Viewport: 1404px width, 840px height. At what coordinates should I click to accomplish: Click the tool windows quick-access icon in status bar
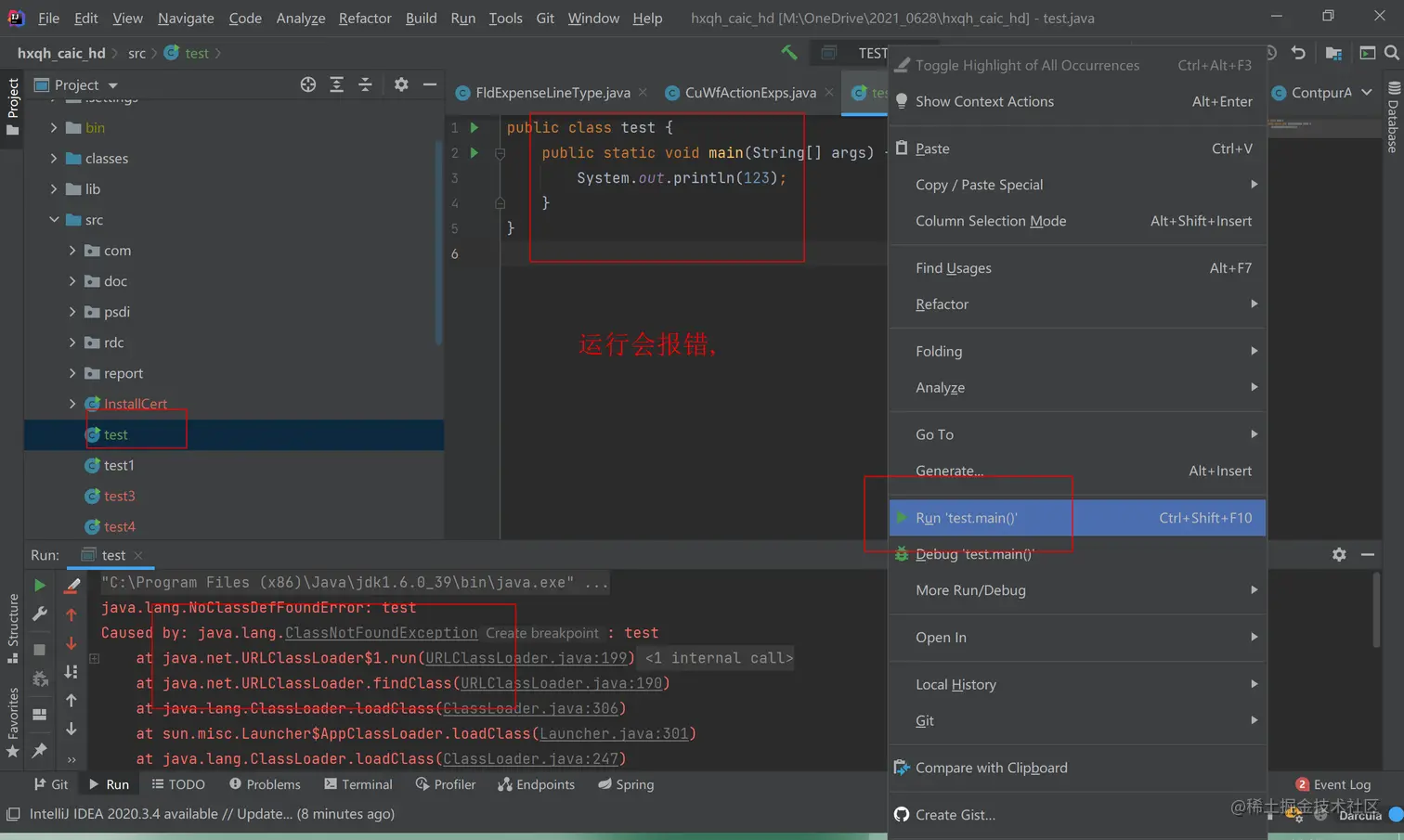point(13,814)
